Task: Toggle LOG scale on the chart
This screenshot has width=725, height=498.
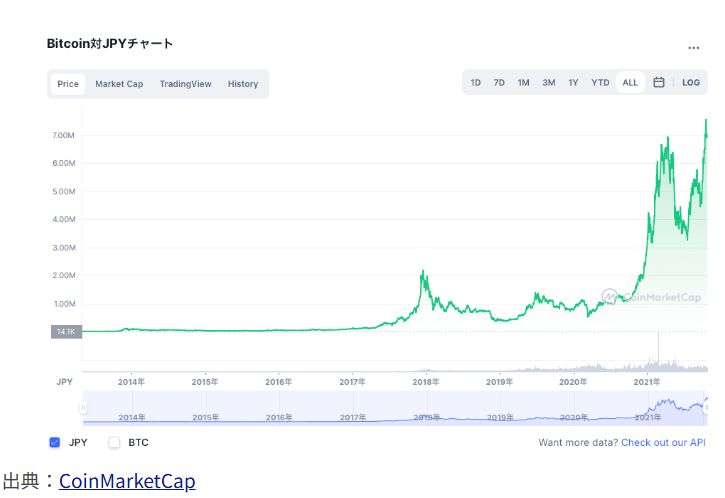Action: coord(691,83)
